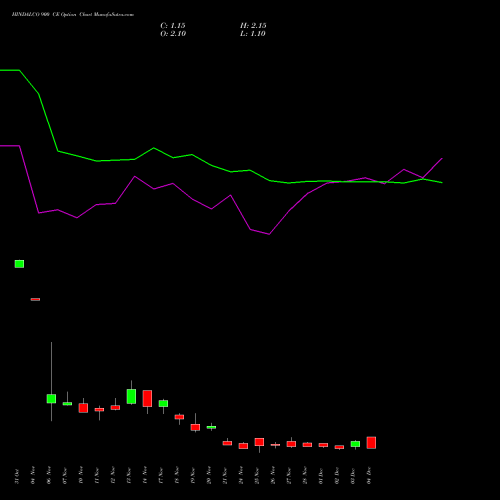This screenshot has height=500, width=500.
Task: Select the red candle for 01 Dec
Action: [x=323, y=445]
